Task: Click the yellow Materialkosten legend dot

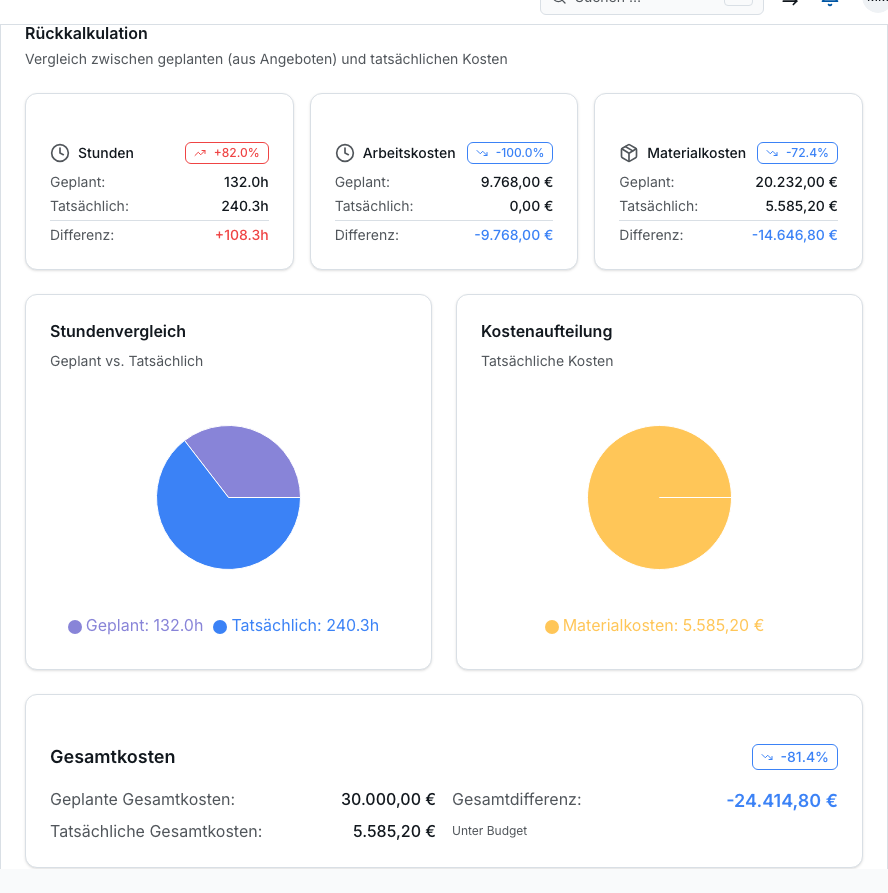Action: point(551,626)
